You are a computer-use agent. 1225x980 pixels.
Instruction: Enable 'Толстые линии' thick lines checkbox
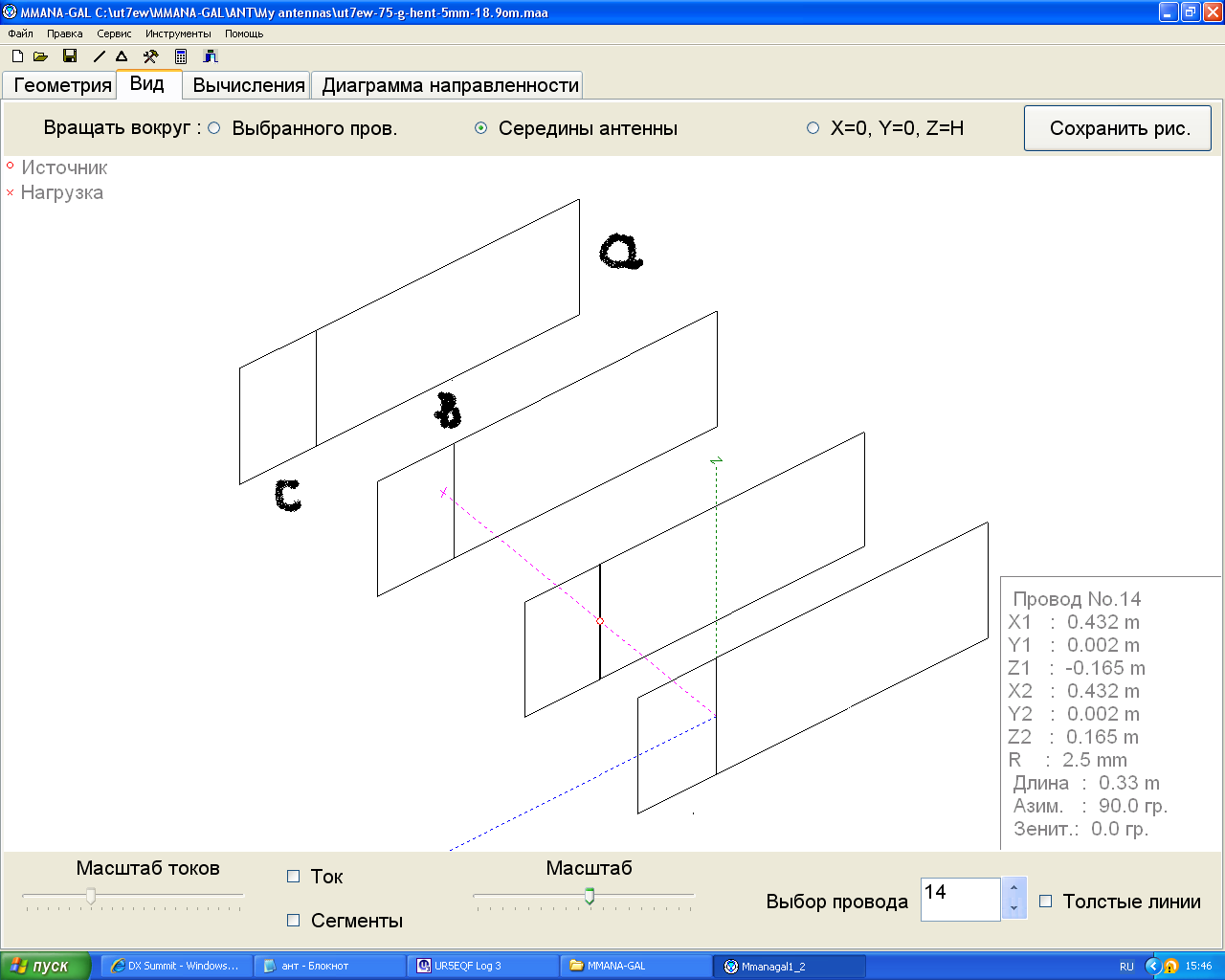coord(1046,902)
